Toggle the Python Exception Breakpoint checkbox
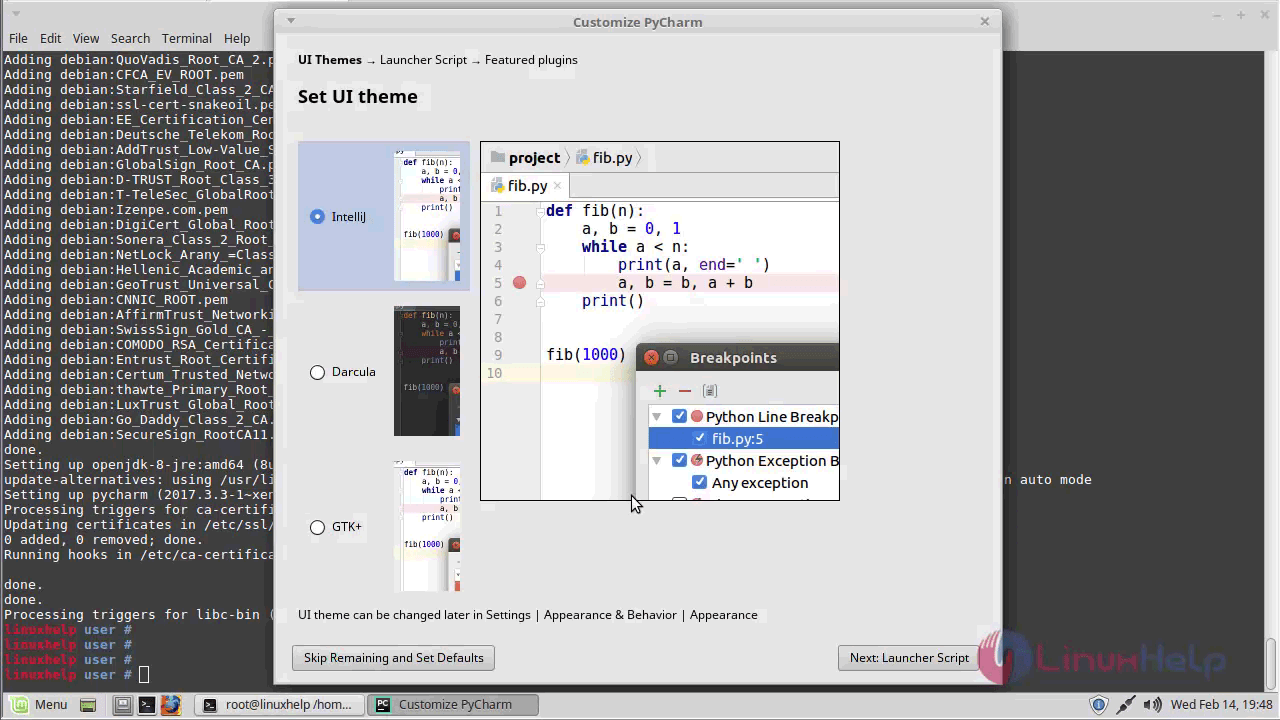The image size is (1280, 720). click(679, 461)
